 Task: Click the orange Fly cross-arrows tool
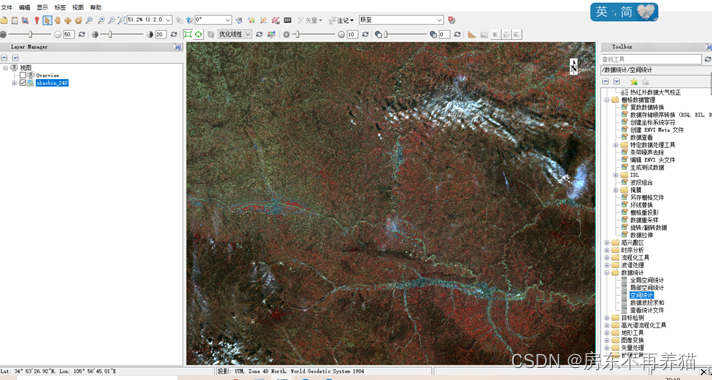(68, 20)
